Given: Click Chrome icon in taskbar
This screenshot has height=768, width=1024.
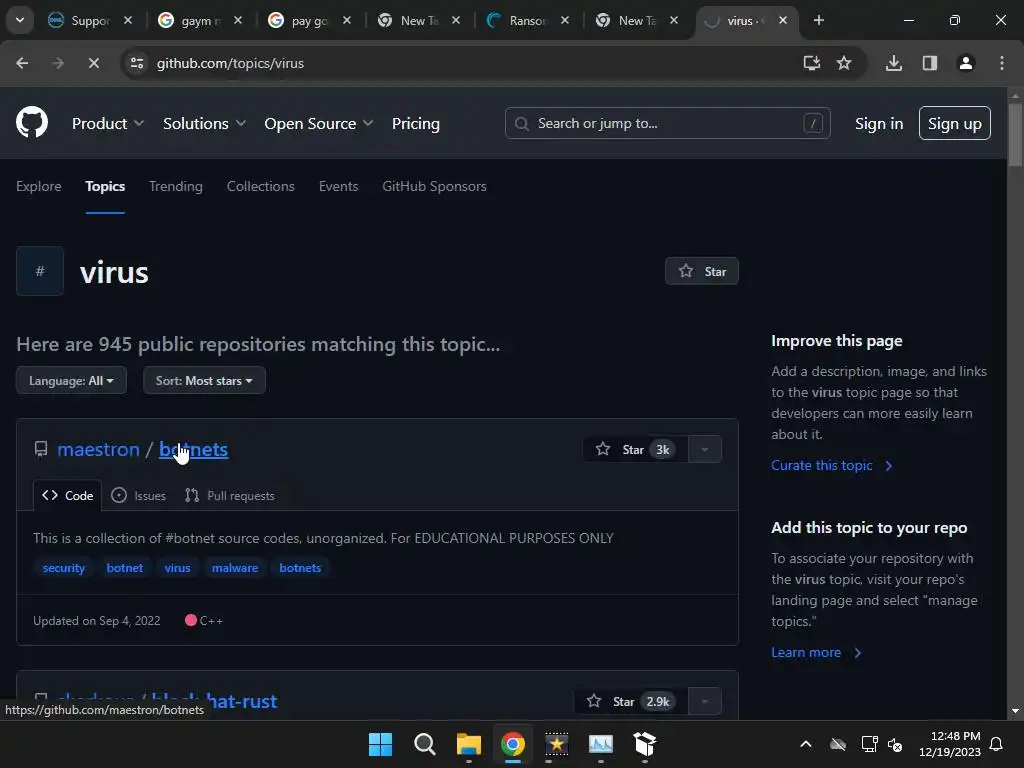Looking at the screenshot, I should click(513, 744).
